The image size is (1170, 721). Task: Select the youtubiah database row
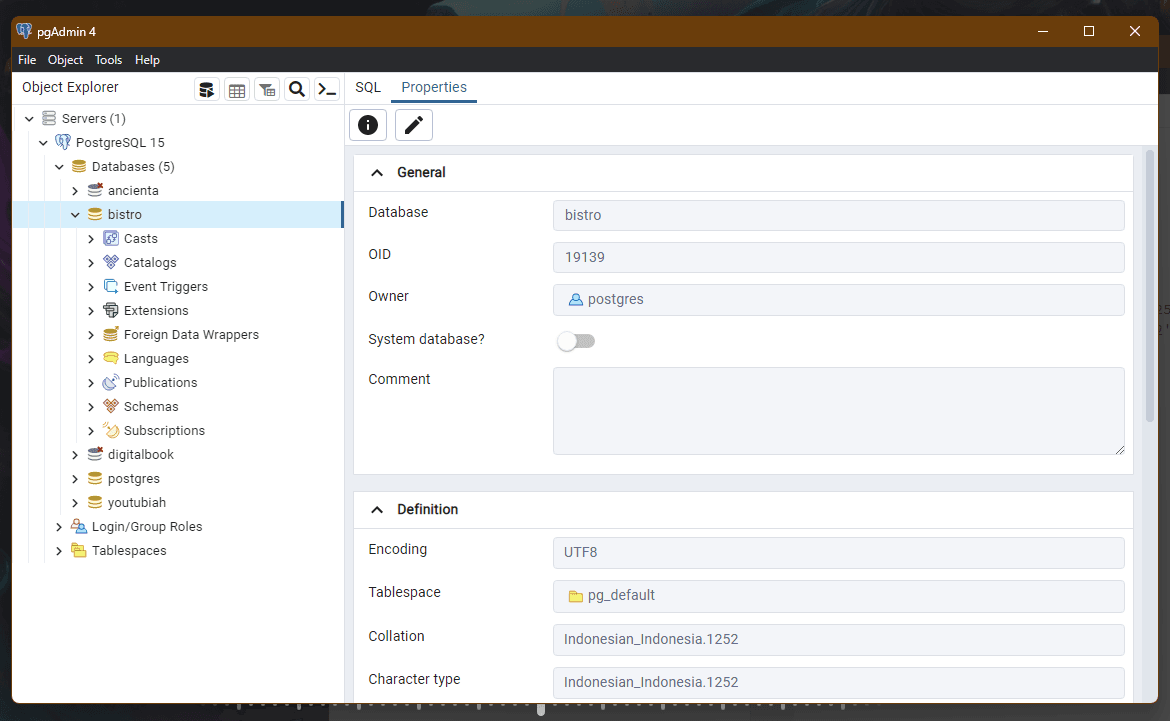178,502
